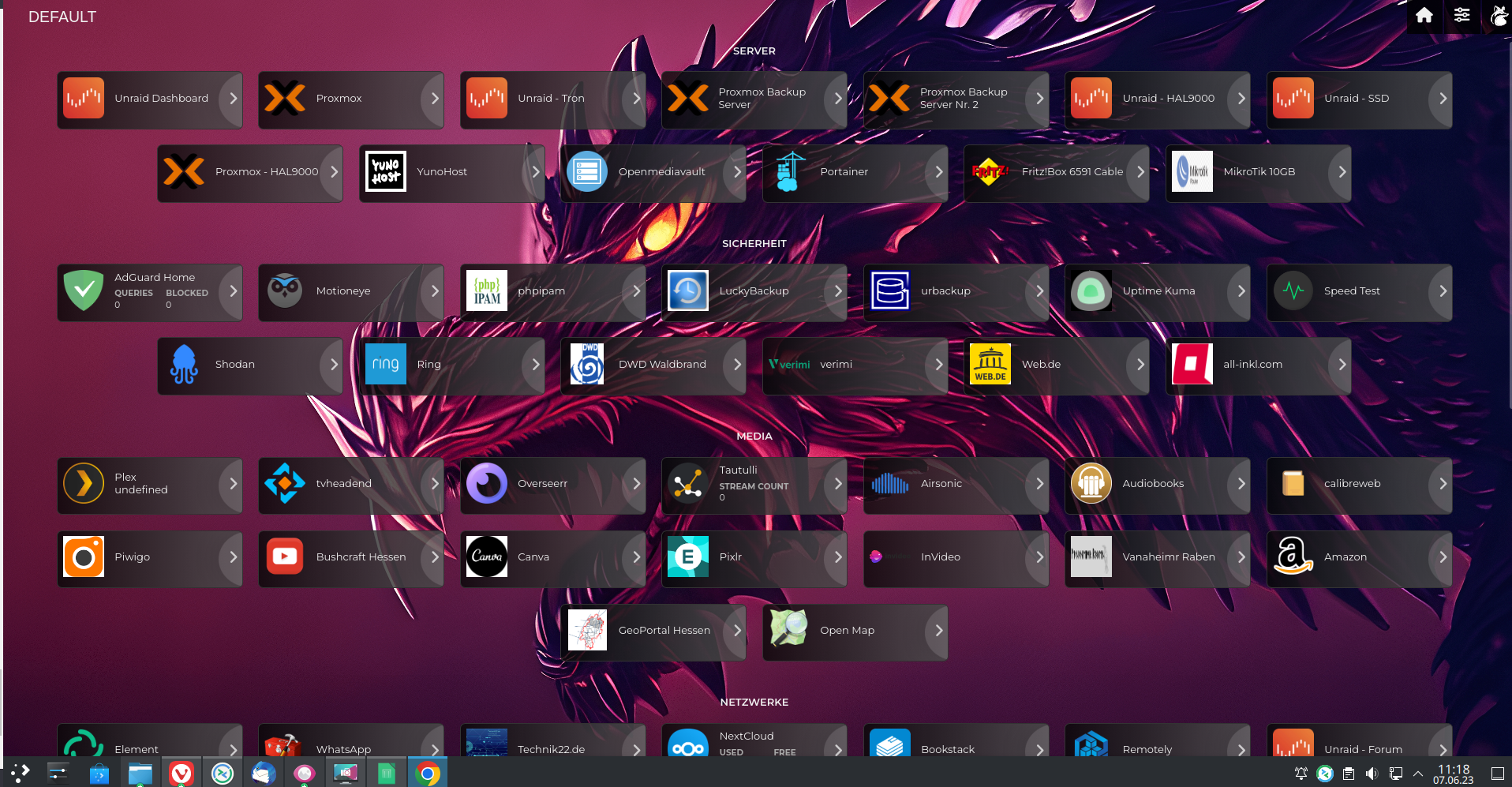Screen dimensions: 1512x787
Task: Click the volume icon in system tray
Action: click(x=1372, y=774)
